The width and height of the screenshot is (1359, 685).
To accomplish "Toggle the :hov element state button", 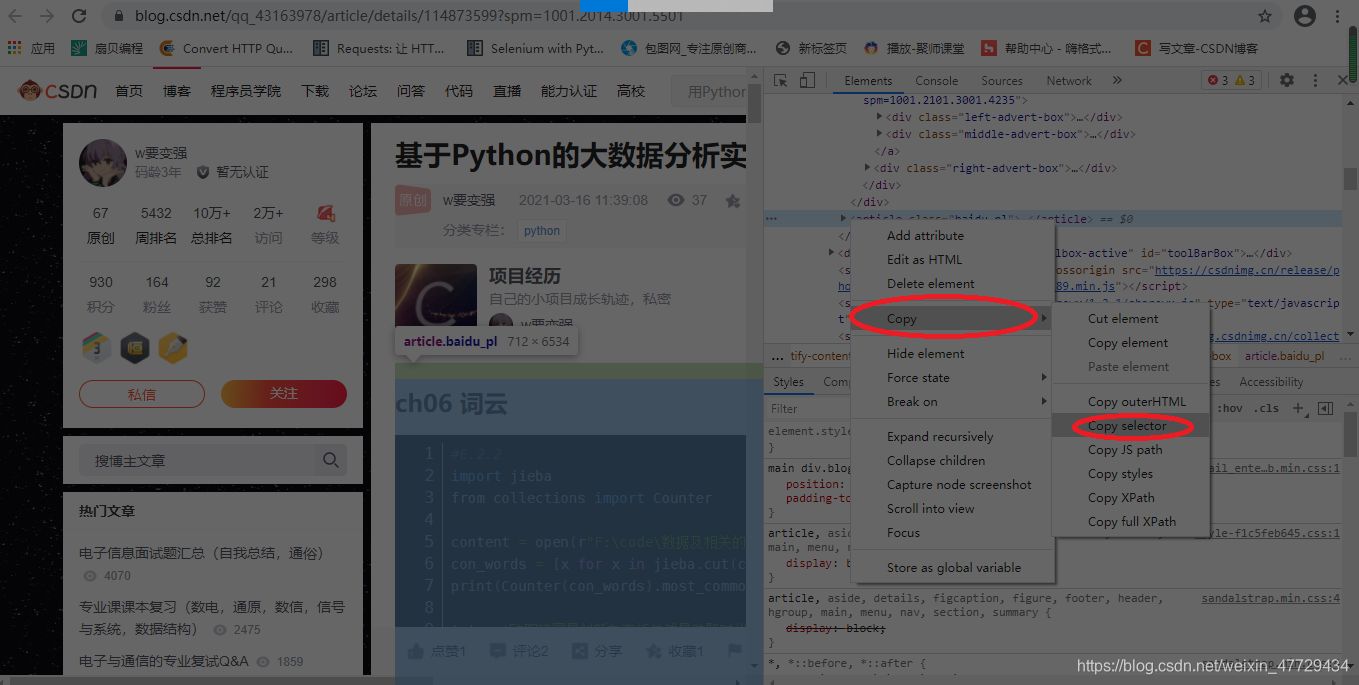I will pos(1231,408).
